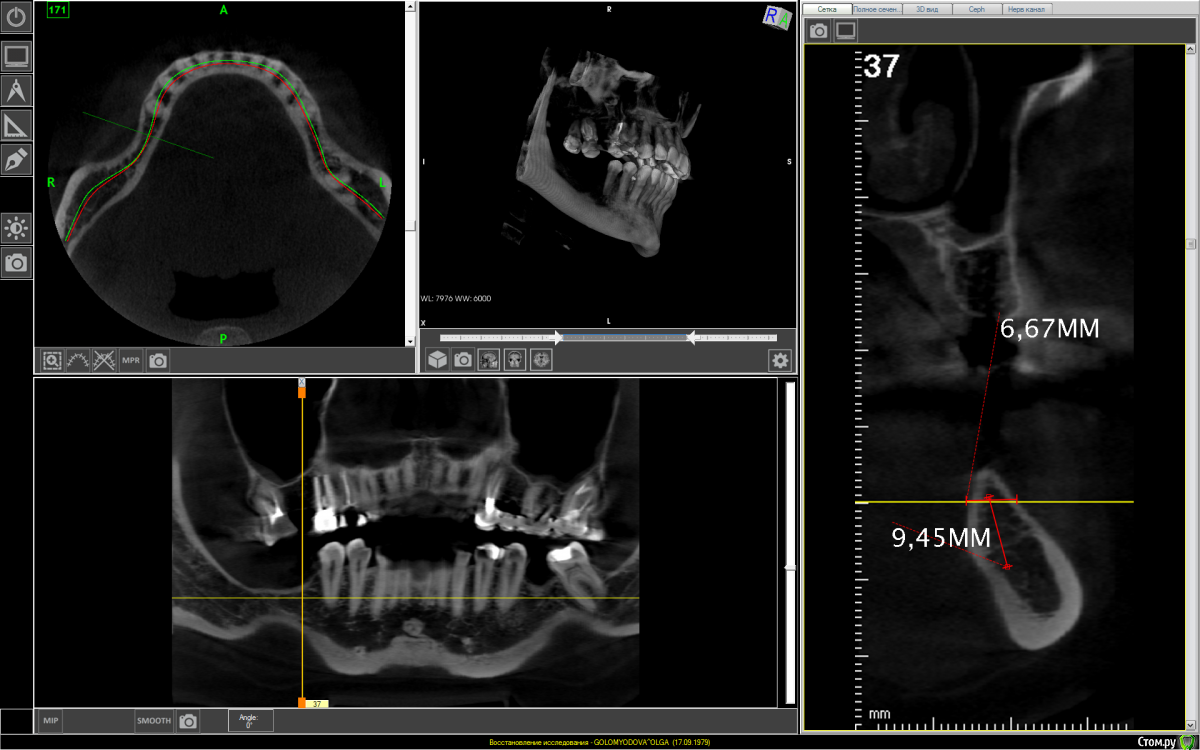Click the zoom region icon under axial view

coord(51,360)
